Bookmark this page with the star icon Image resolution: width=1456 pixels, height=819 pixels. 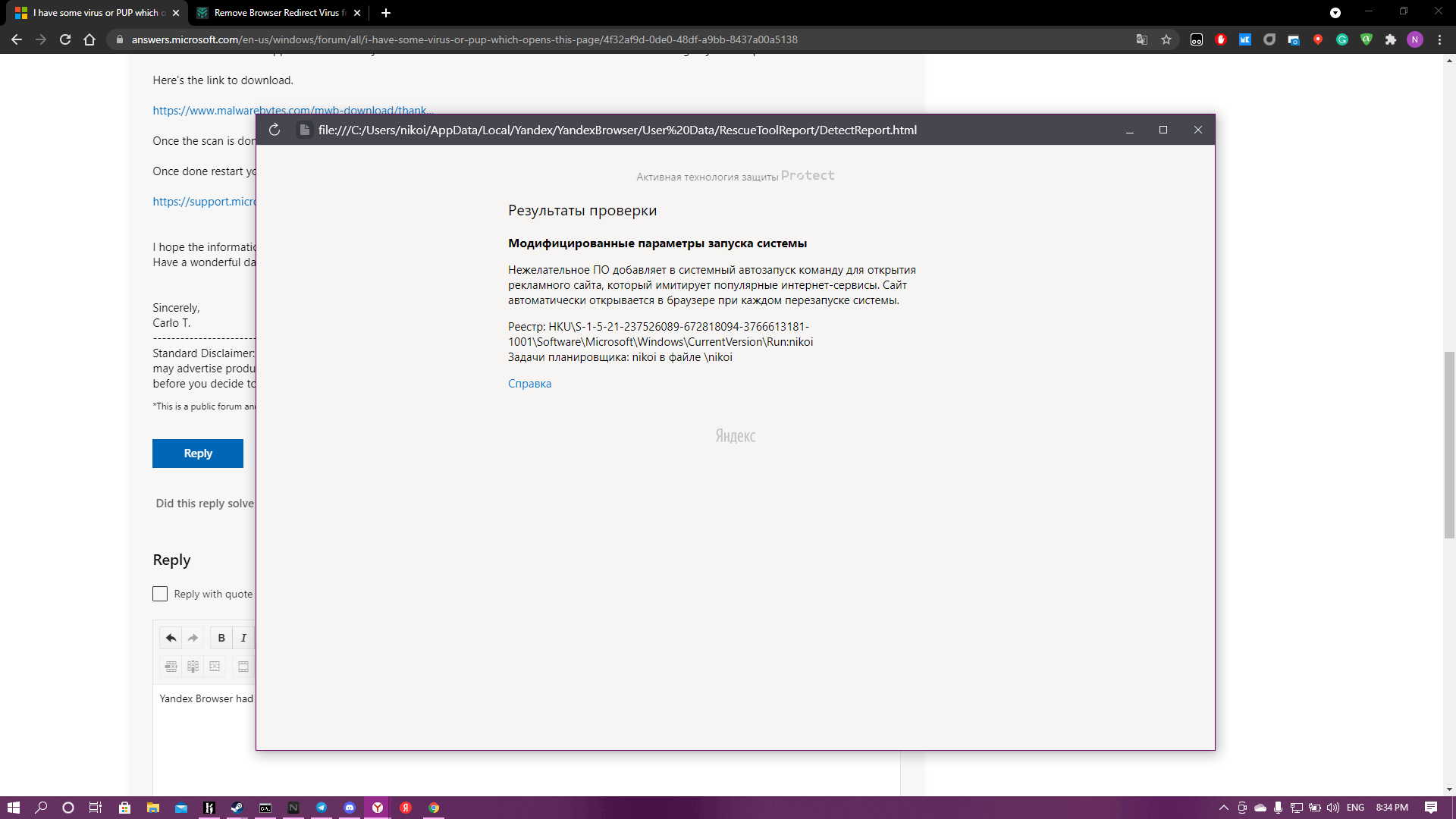1166,39
